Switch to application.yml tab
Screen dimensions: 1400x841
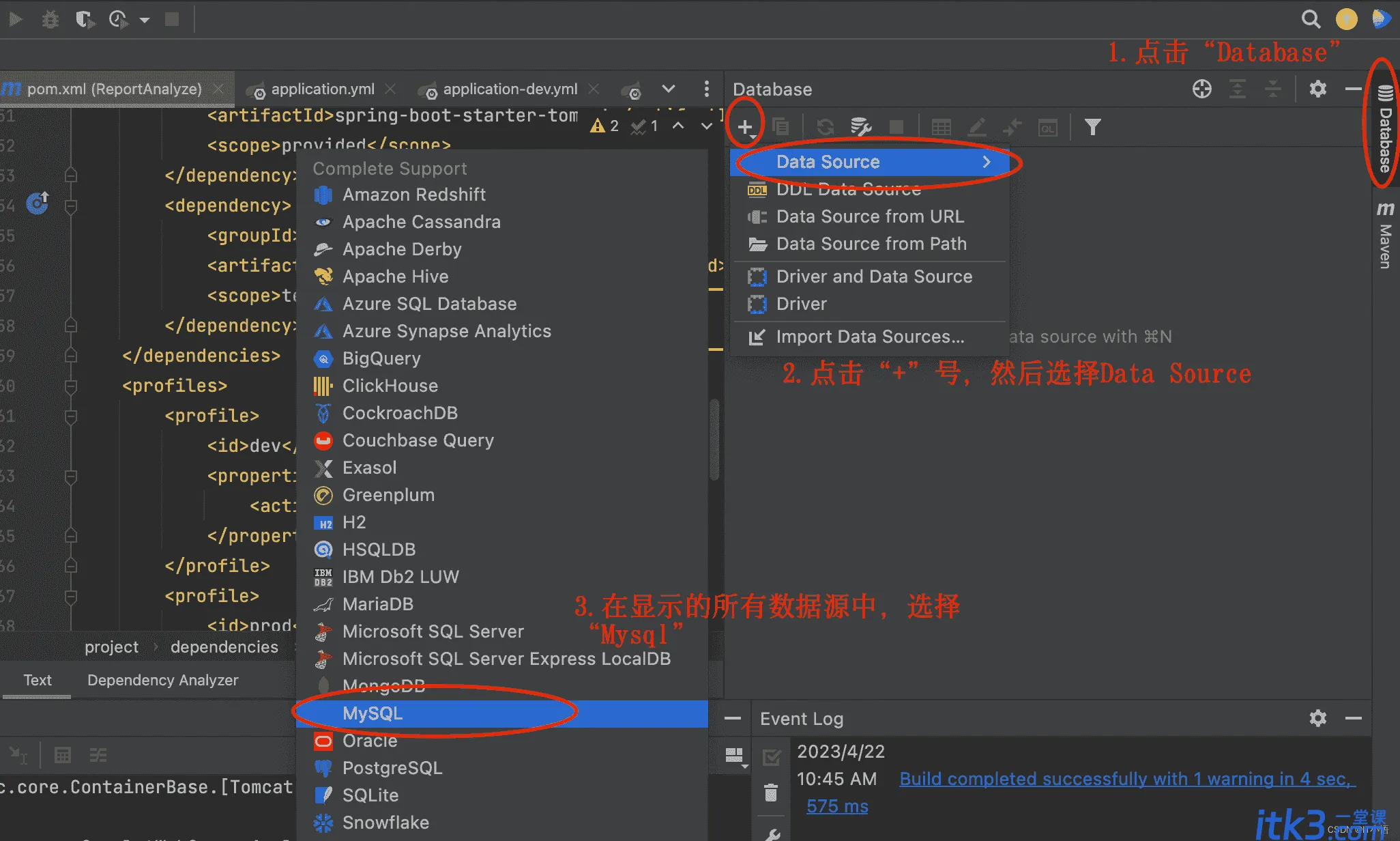click(322, 89)
